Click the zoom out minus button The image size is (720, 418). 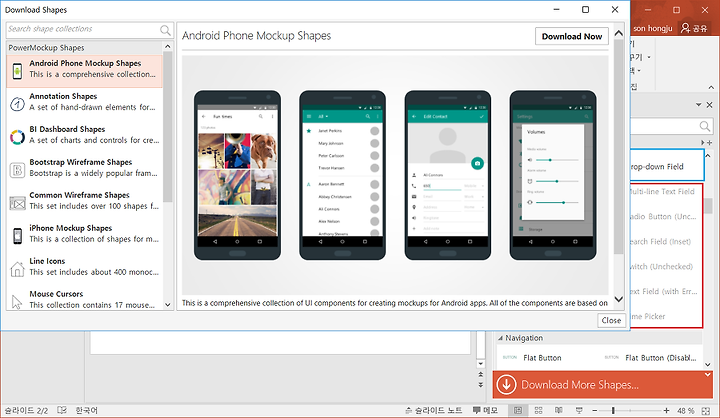(x=595, y=410)
